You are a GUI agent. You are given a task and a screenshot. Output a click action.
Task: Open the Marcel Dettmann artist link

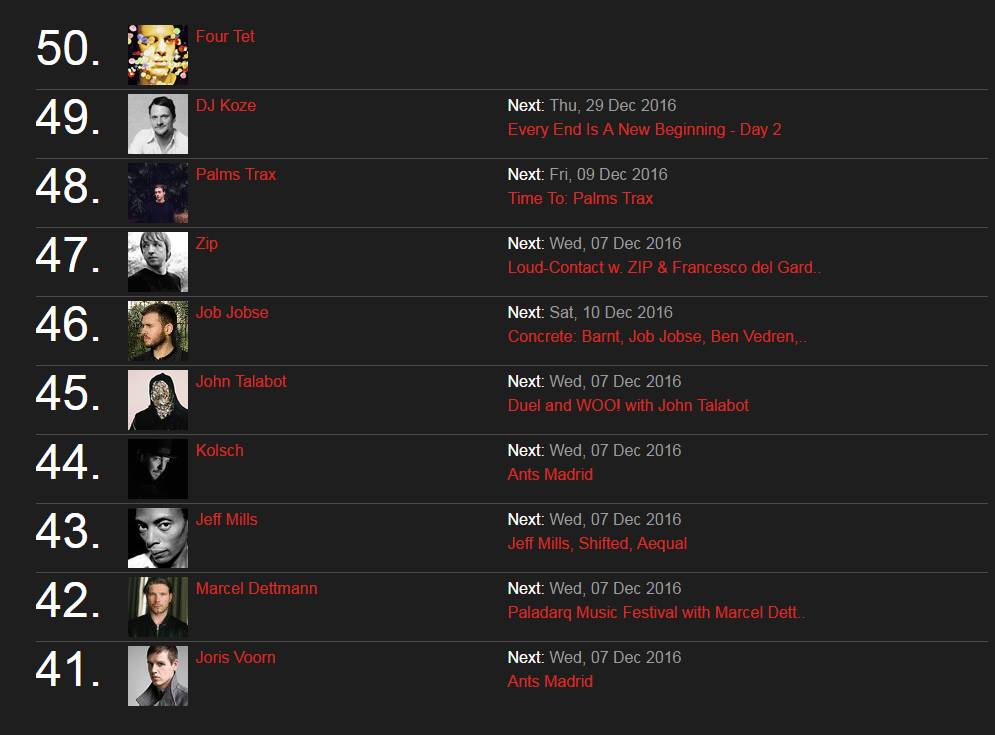click(256, 588)
